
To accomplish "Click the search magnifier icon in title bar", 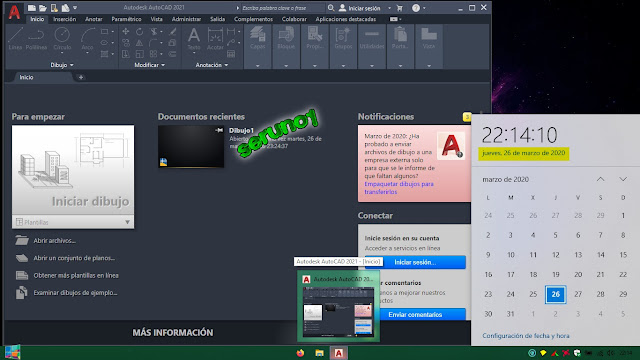I will pyautogui.click(x=331, y=8).
